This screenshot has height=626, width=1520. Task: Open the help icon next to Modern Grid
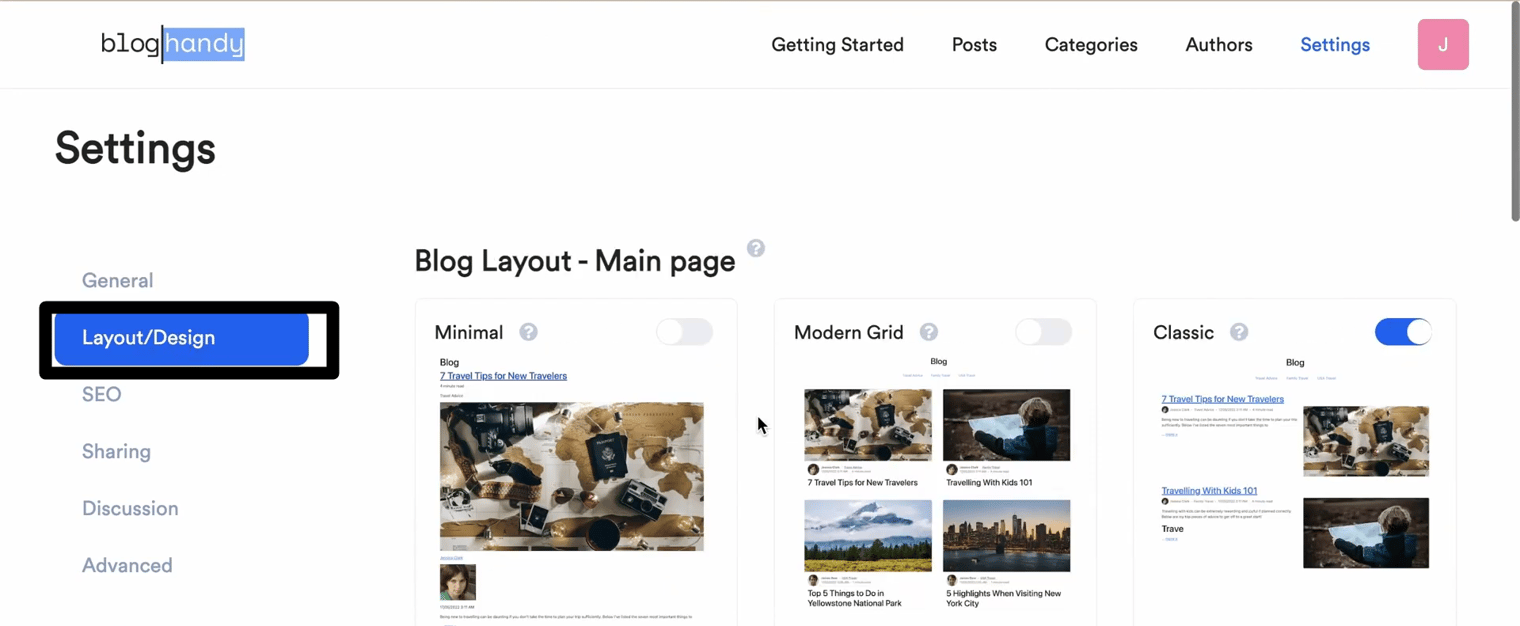(929, 332)
